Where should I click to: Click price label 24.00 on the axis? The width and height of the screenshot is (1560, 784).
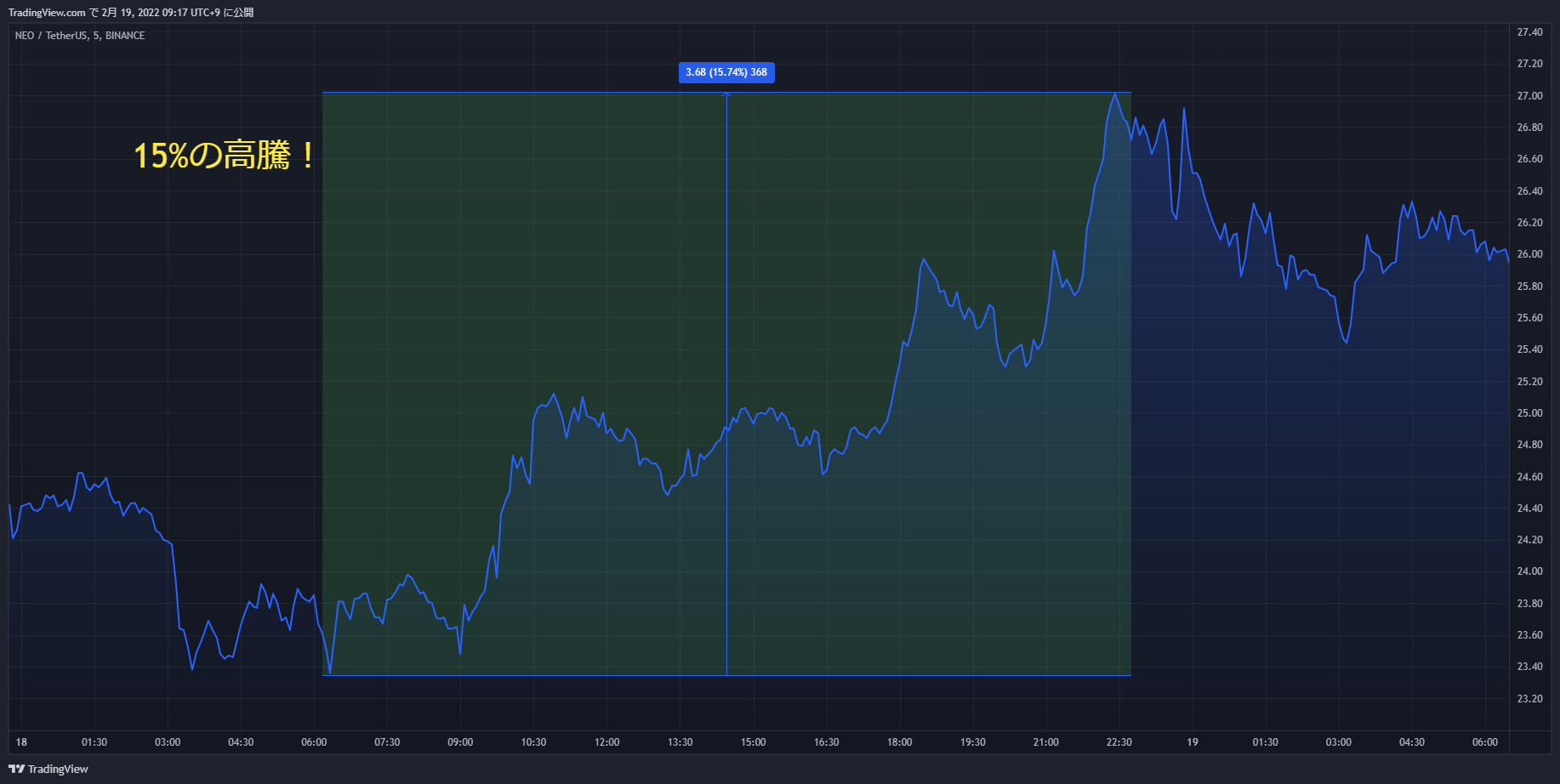pos(1529,571)
